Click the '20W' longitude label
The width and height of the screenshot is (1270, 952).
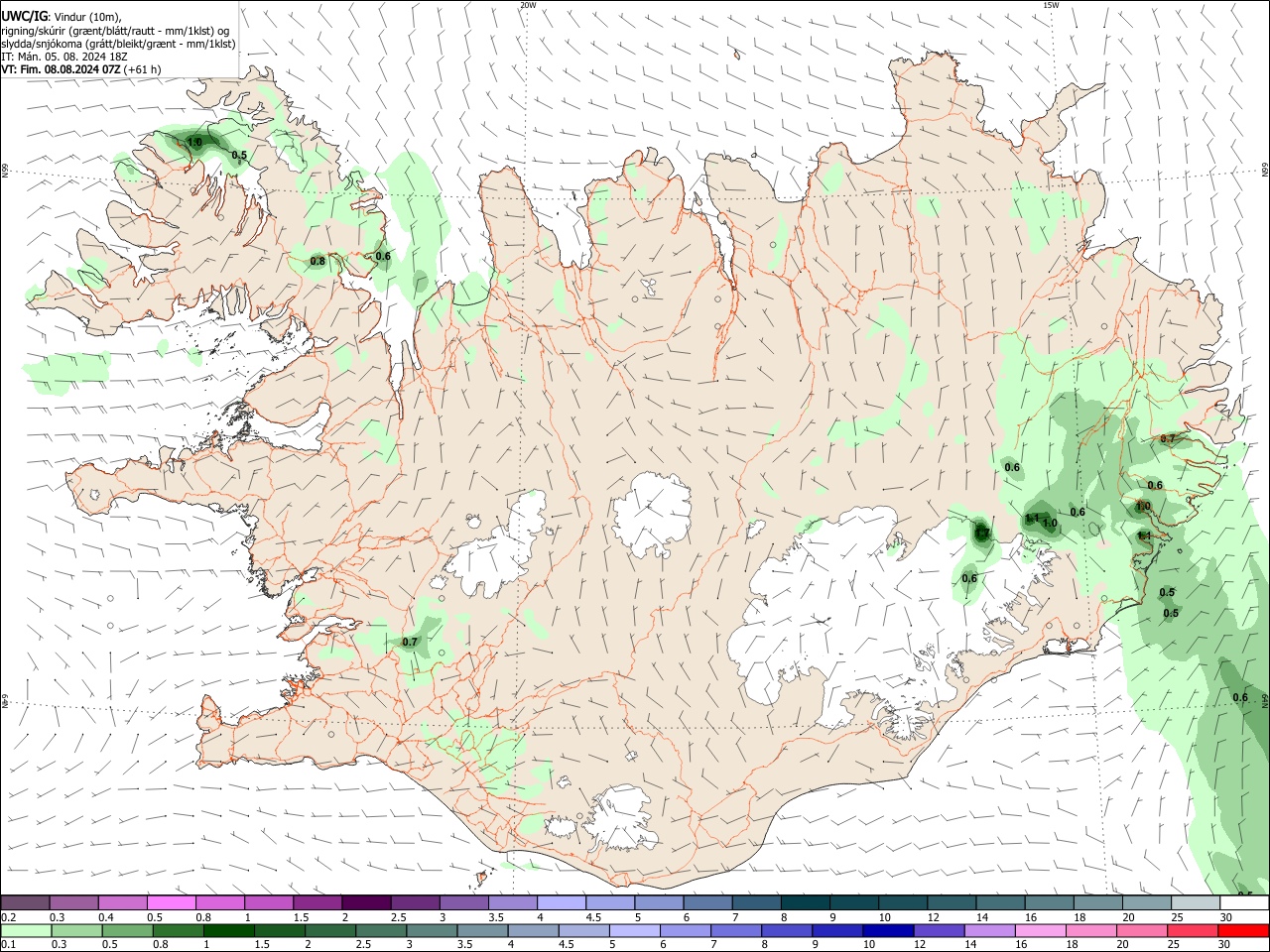click(x=528, y=5)
